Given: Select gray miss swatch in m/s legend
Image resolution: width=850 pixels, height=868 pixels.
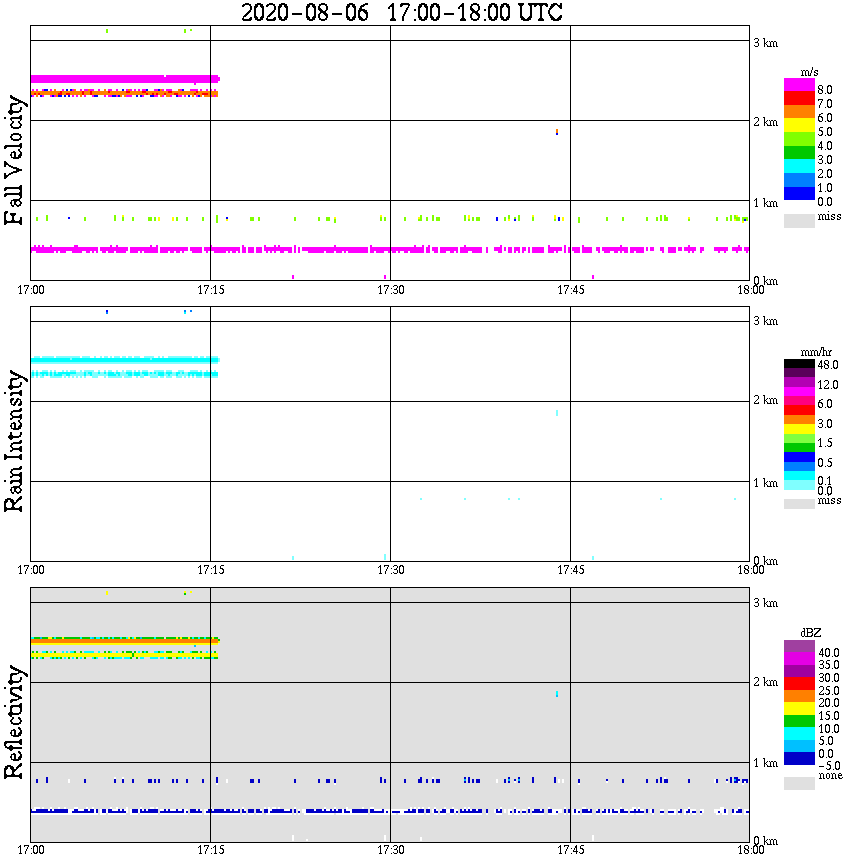Looking at the screenshot, I should click(799, 220).
